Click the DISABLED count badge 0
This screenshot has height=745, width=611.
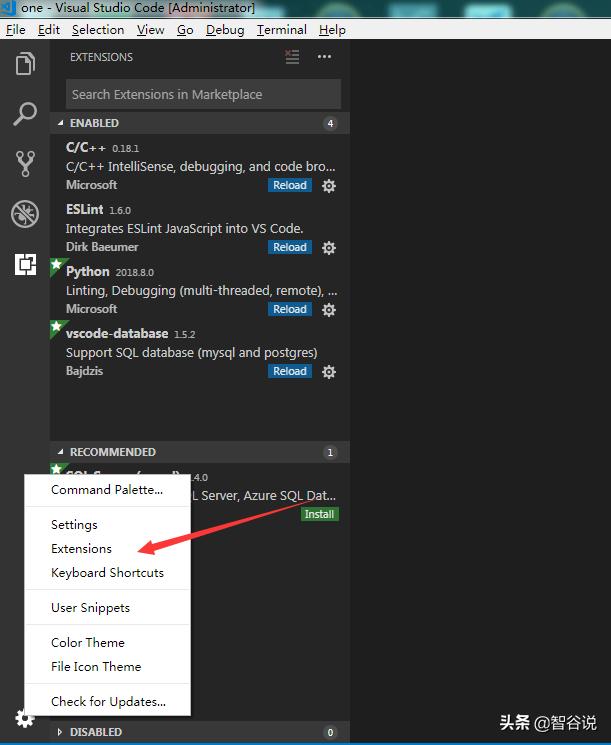click(x=330, y=732)
